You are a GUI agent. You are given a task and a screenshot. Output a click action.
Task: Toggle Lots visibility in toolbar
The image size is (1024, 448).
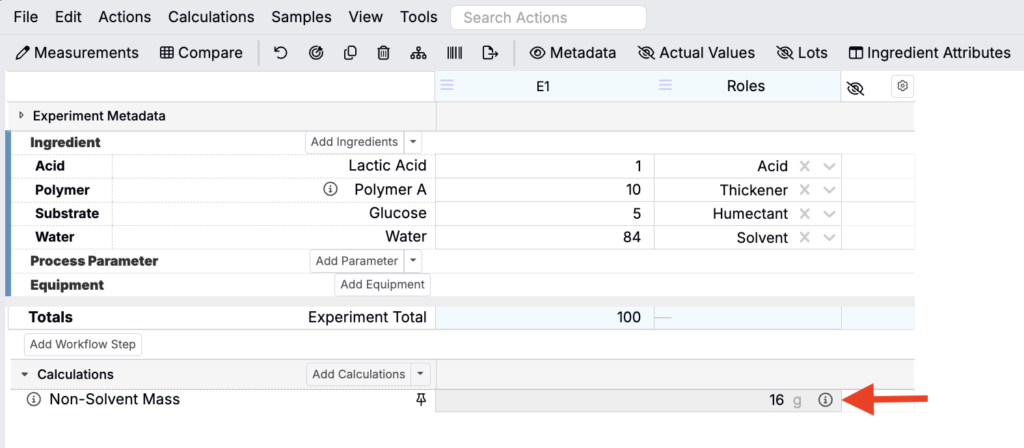801,53
